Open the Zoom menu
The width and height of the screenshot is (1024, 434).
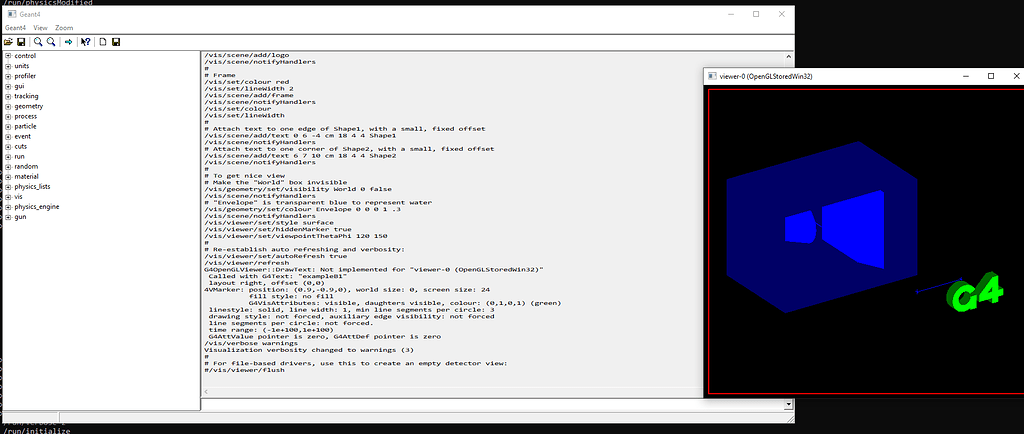(64, 28)
